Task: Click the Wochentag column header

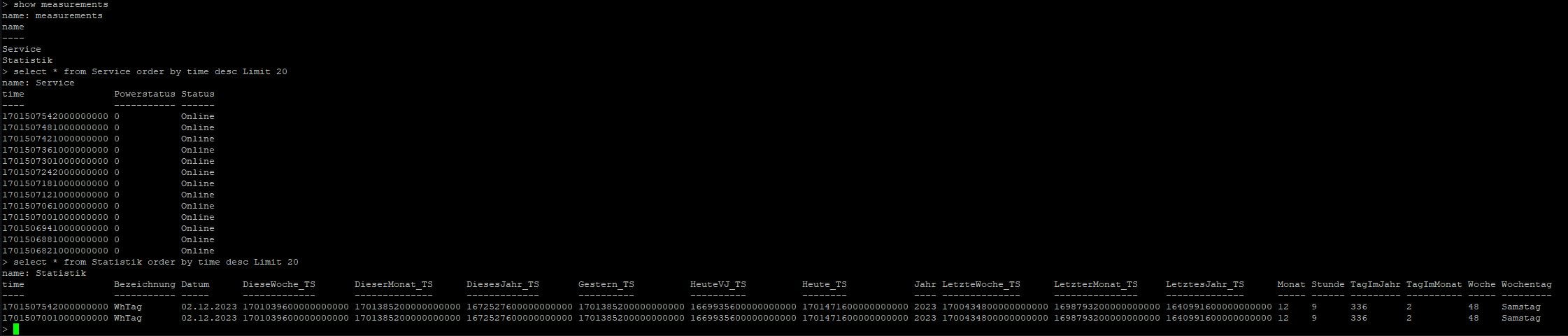Action: click(1526, 284)
